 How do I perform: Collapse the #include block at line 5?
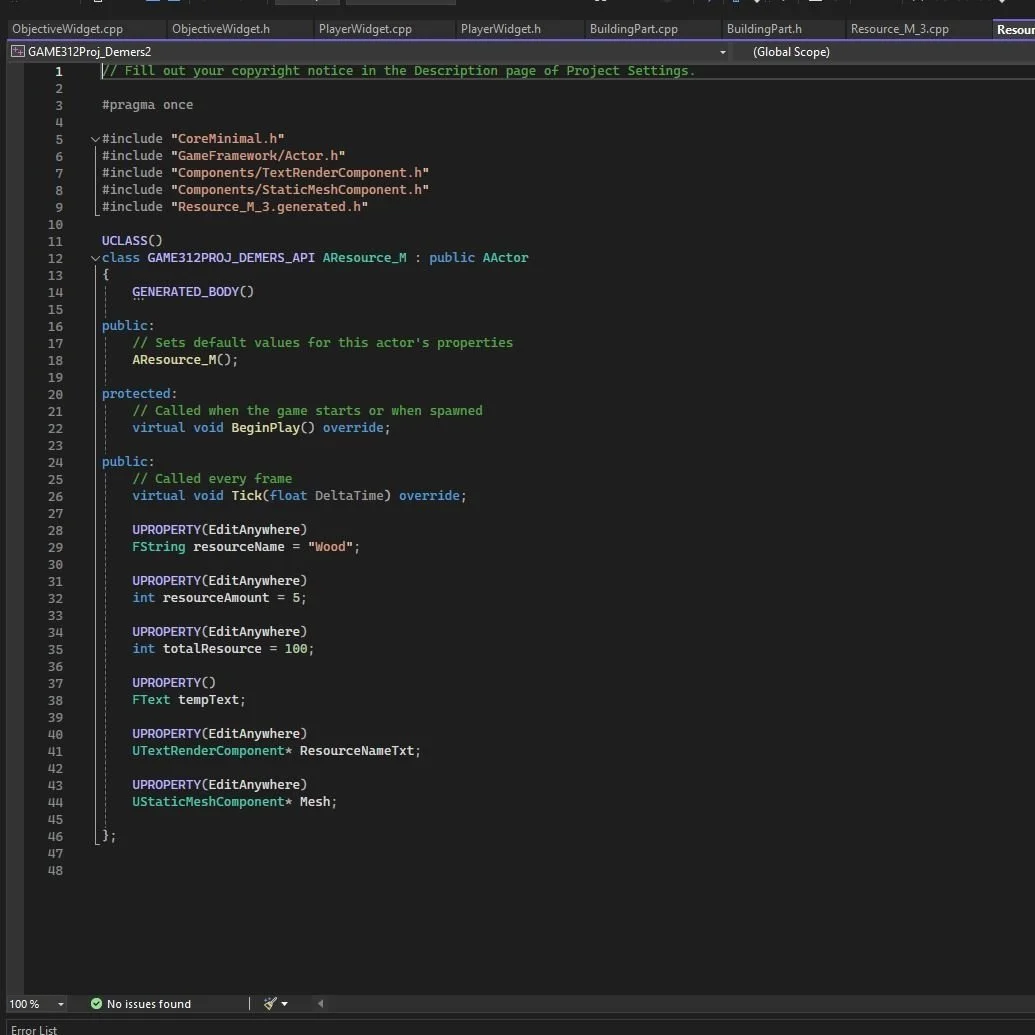pyautogui.click(x=95, y=139)
